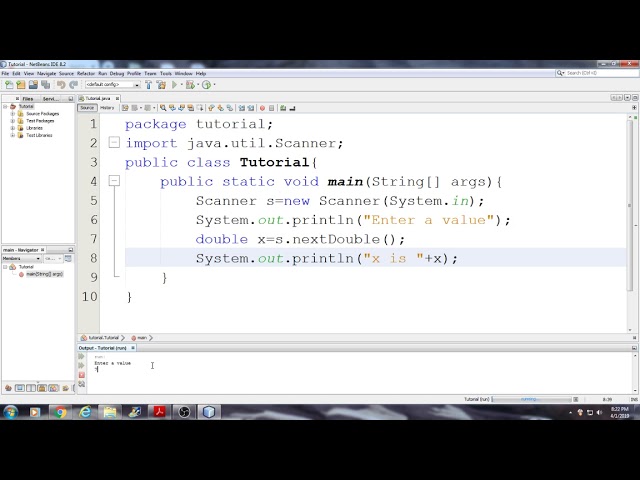Expand the Libraries tree node
This screenshot has height=480, width=640.
(13, 128)
